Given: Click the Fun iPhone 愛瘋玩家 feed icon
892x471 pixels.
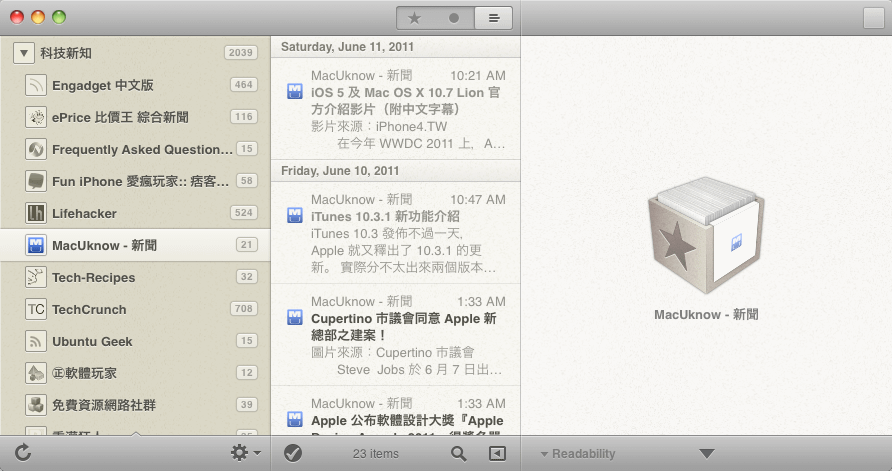Looking at the screenshot, I should (36, 181).
